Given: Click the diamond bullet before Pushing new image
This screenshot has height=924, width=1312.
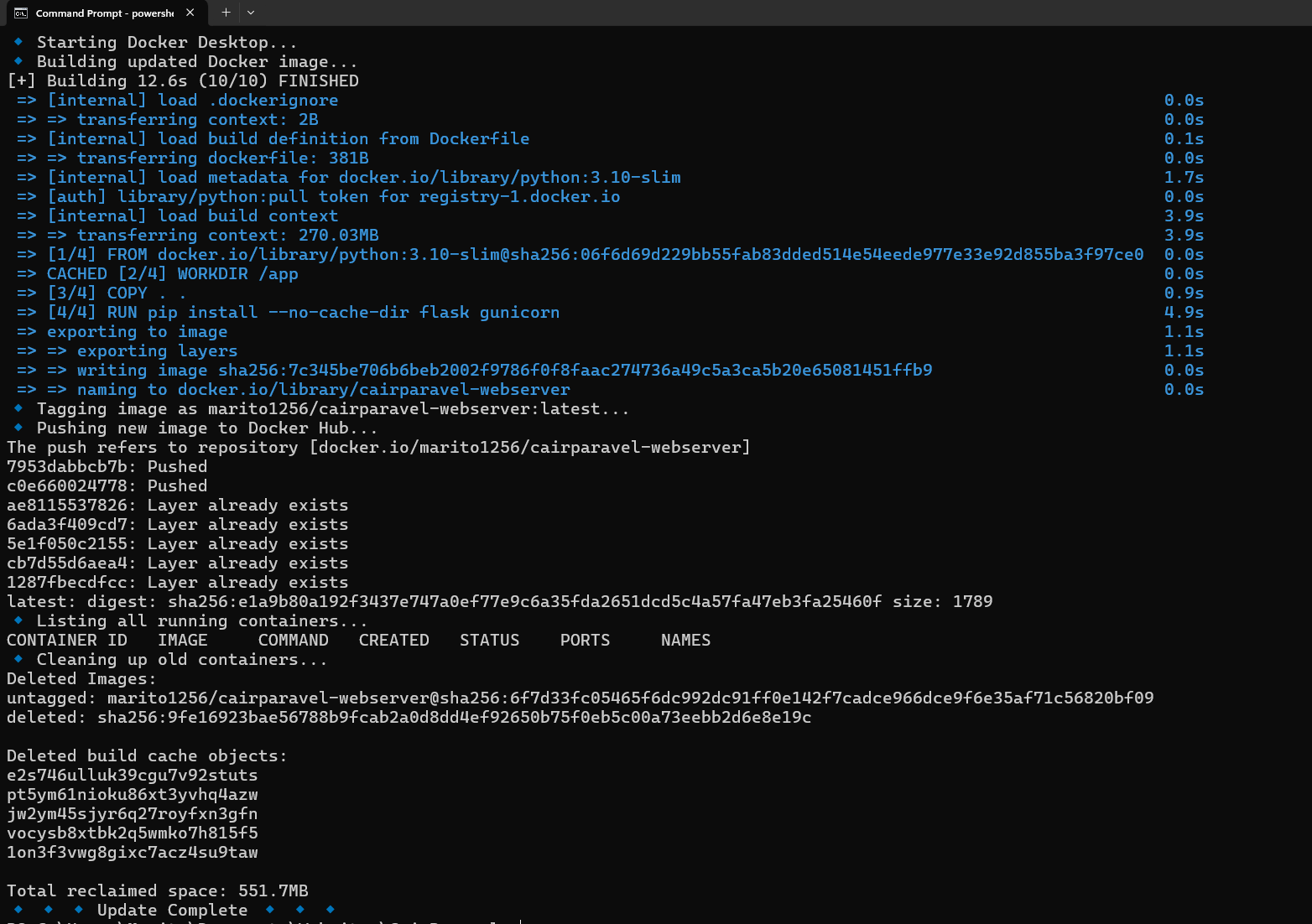Looking at the screenshot, I should pyautogui.click(x=18, y=428).
